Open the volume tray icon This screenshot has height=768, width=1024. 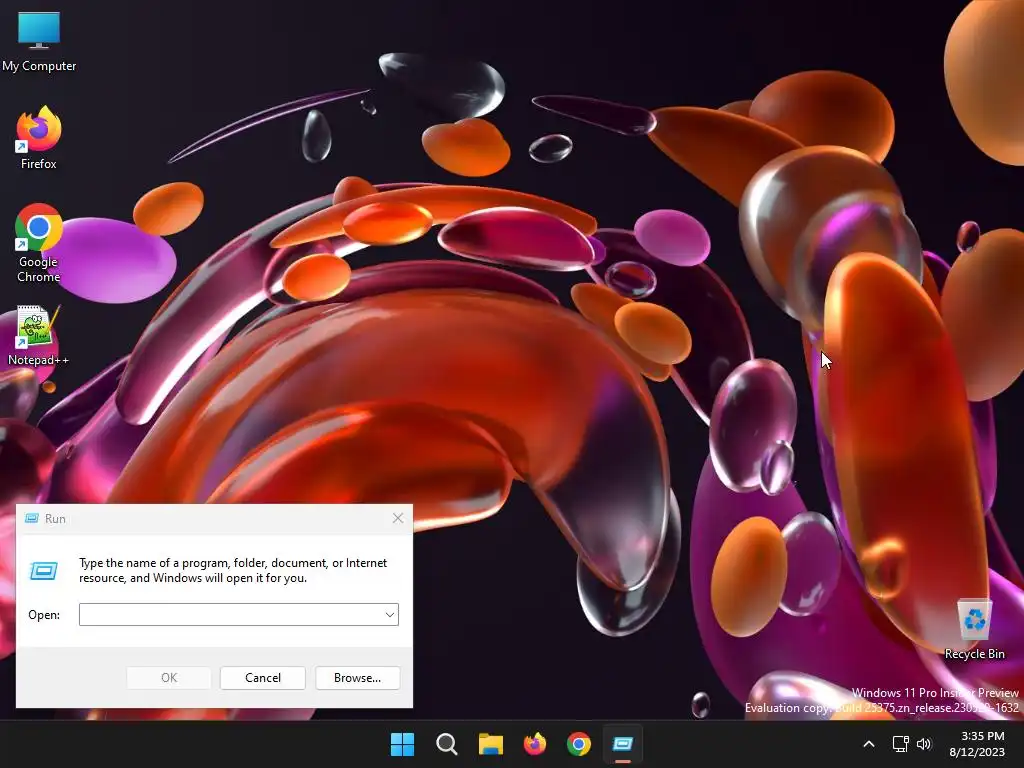[x=923, y=744]
